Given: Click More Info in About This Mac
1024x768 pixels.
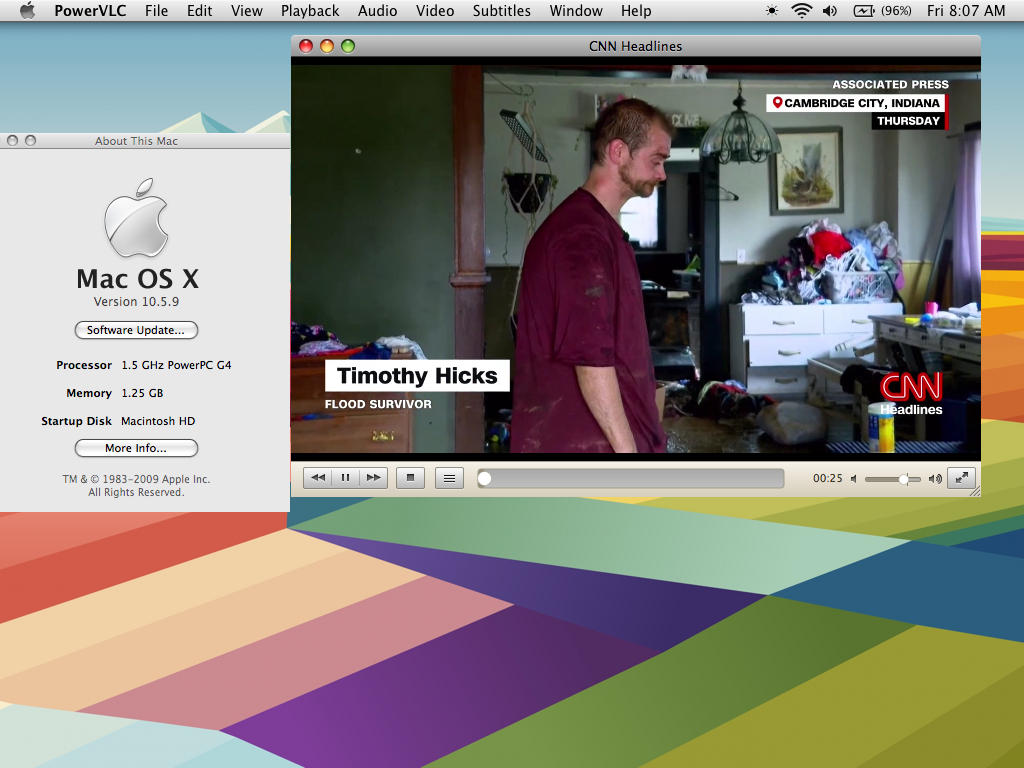Looking at the screenshot, I should click(x=136, y=448).
